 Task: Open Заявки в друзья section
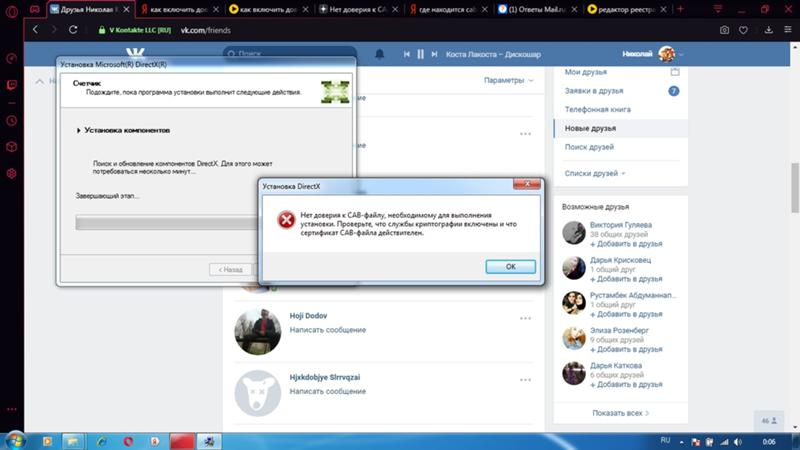tap(594, 91)
